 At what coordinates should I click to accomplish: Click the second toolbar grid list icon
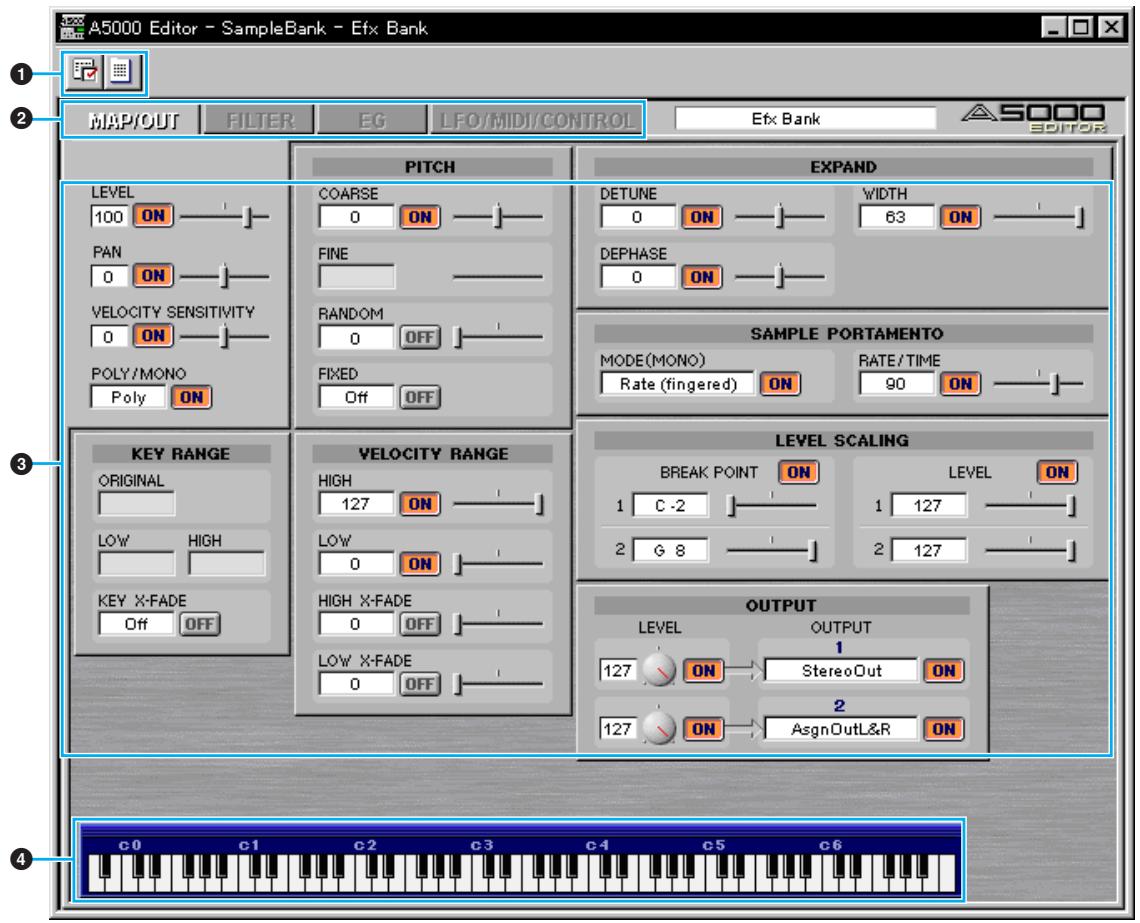click(x=121, y=71)
